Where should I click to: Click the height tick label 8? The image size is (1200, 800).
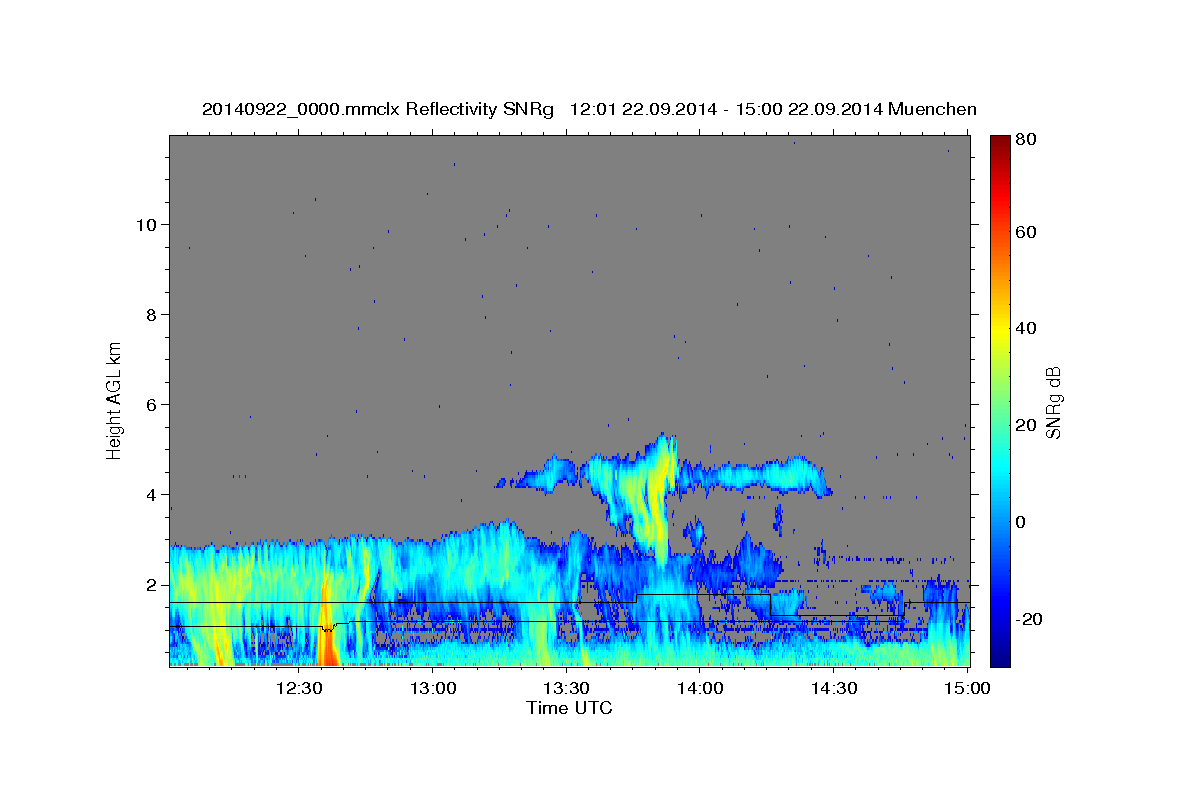point(152,314)
